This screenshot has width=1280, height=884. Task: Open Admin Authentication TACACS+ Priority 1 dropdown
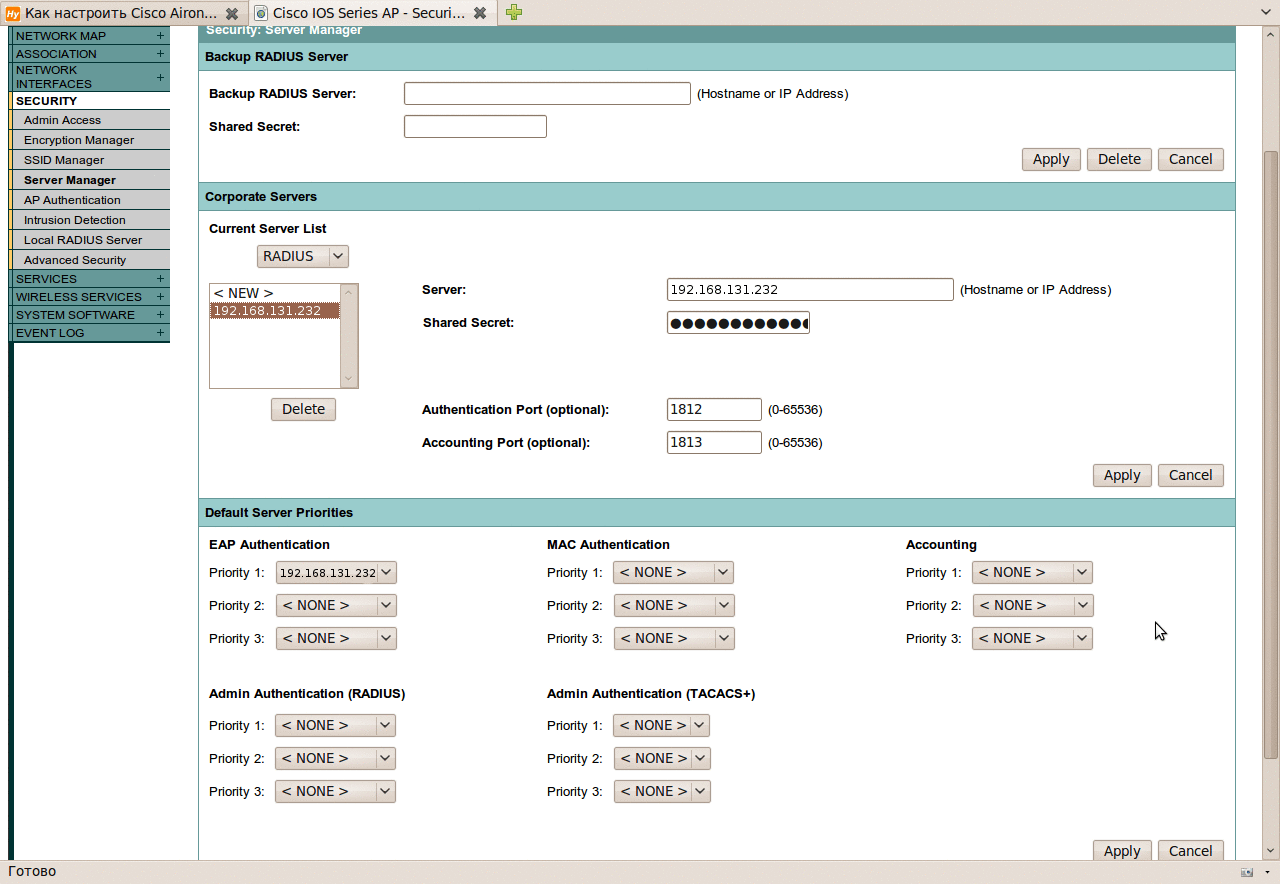coord(661,726)
